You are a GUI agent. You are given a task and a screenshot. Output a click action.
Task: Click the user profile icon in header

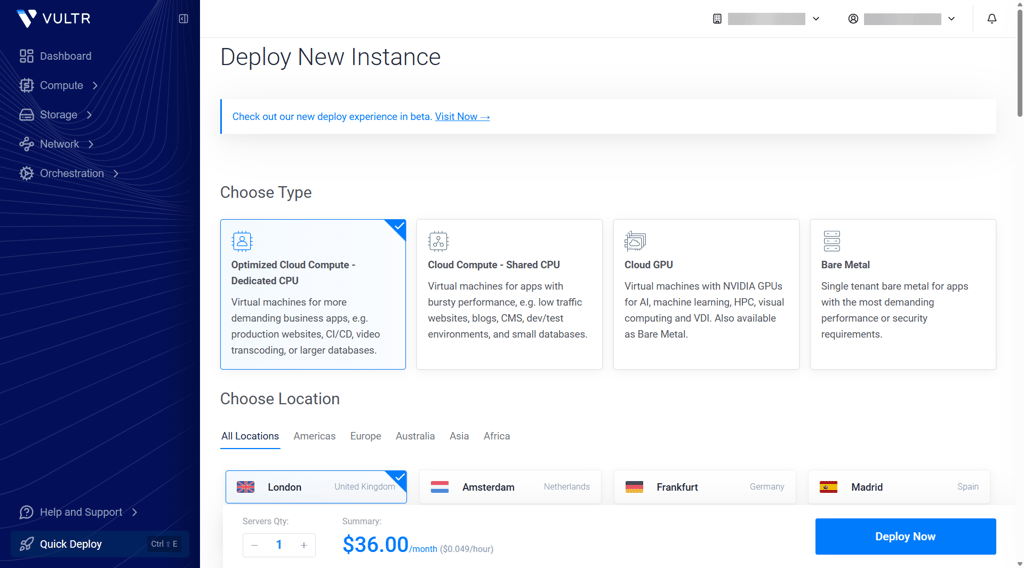tap(853, 19)
